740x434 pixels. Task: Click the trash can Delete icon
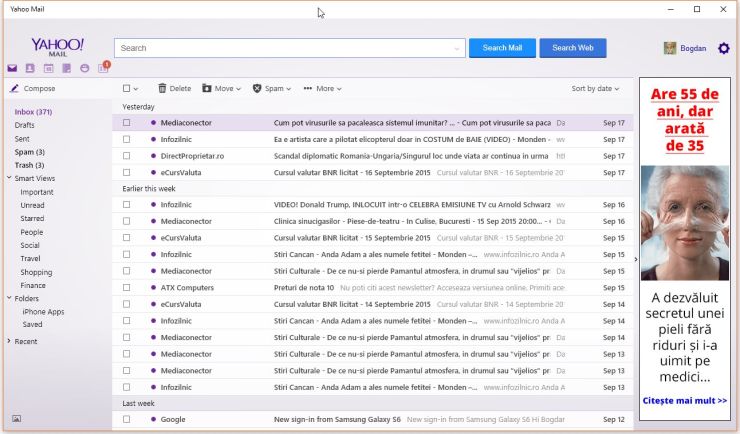pyautogui.click(x=163, y=88)
